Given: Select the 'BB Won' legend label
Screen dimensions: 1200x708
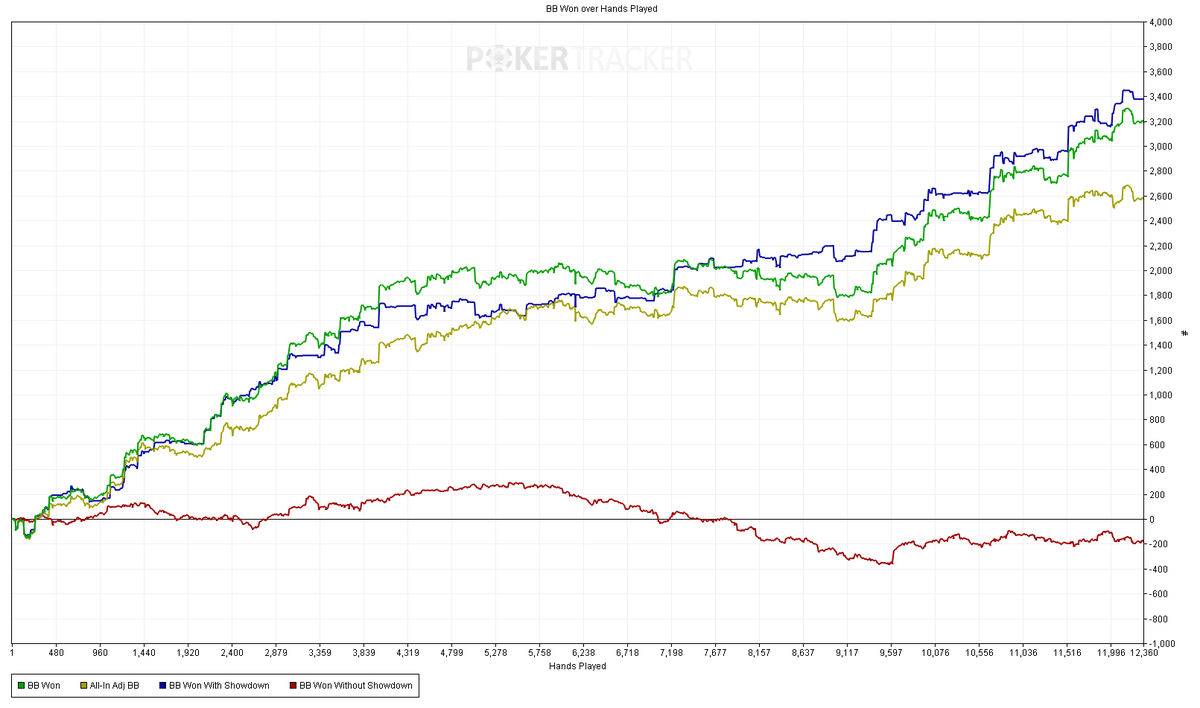Looking at the screenshot, I should [x=44, y=686].
